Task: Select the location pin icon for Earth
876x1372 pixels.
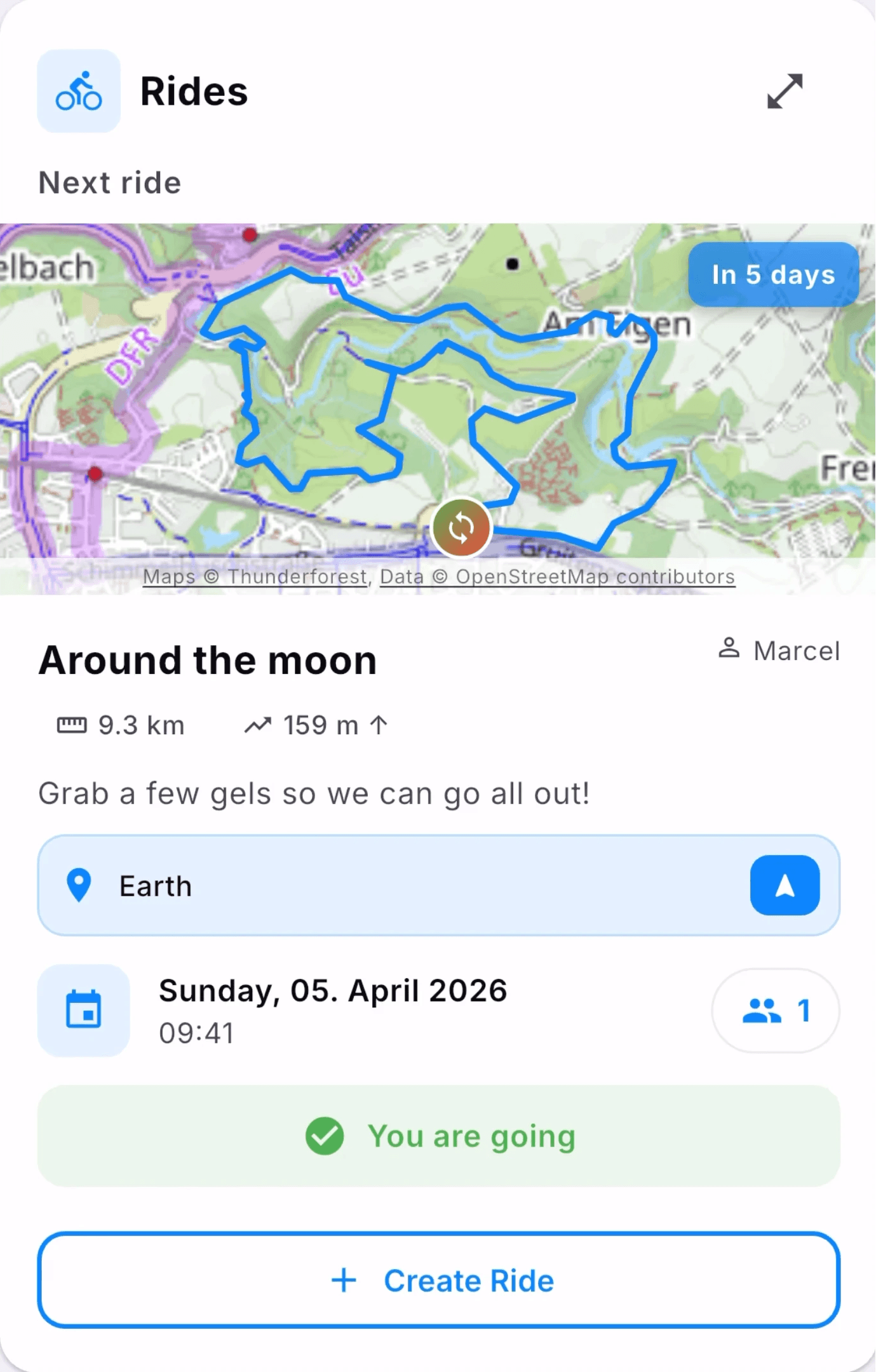Action: click(79, 885)
